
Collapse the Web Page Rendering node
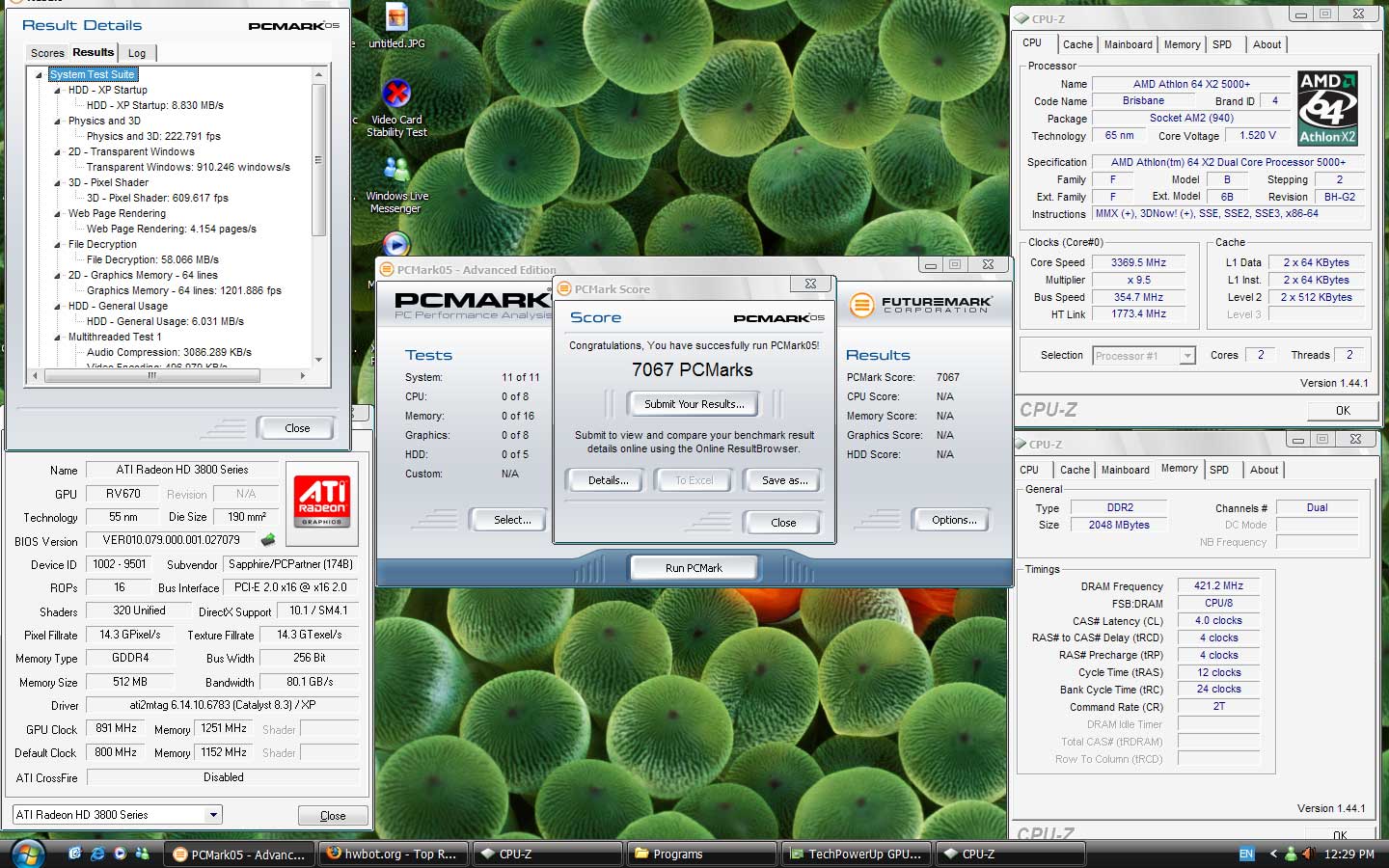57,213
